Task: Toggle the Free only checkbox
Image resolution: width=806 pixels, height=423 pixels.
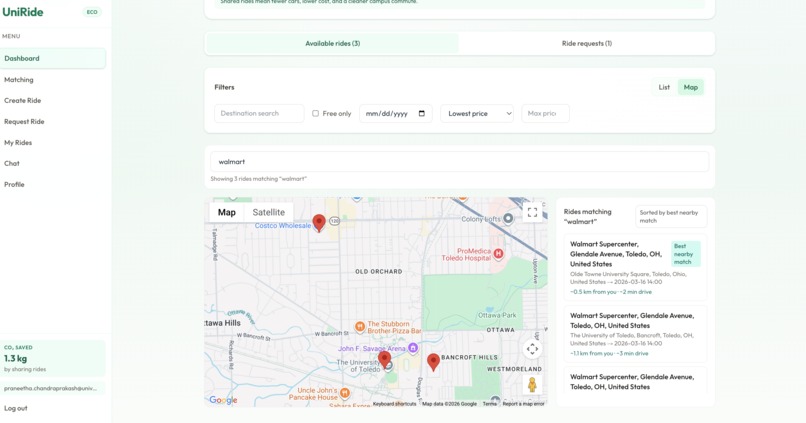Action: click(315, 113)
